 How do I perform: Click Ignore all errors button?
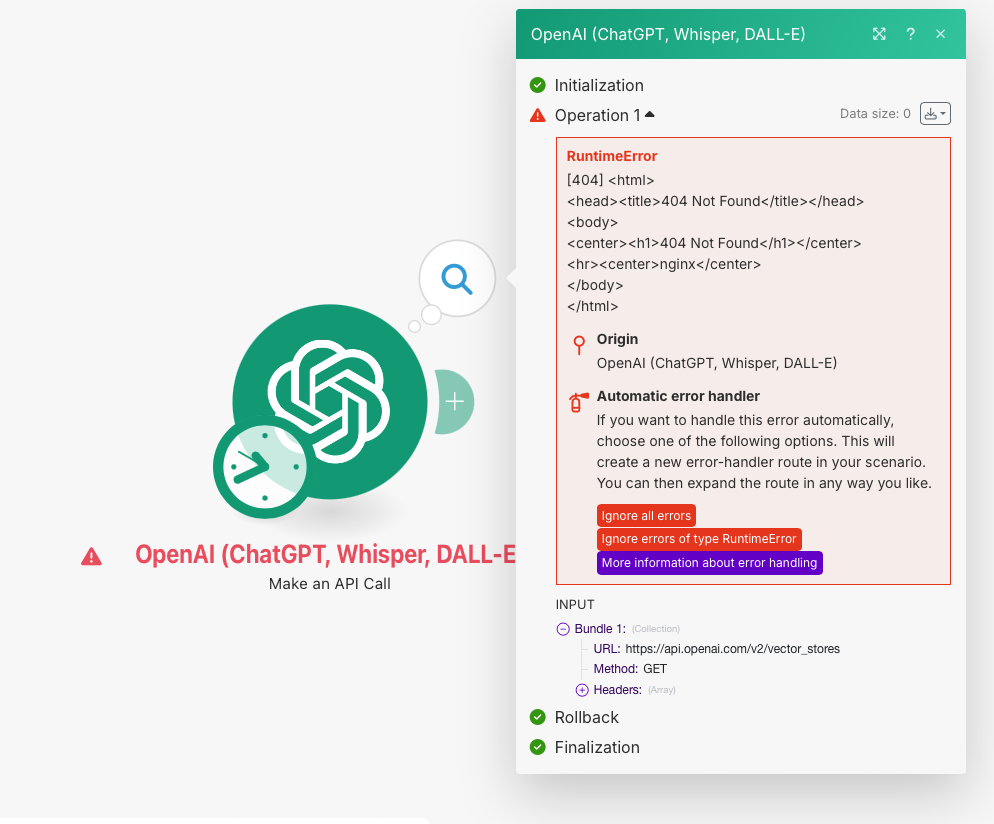tap(646, 516)
